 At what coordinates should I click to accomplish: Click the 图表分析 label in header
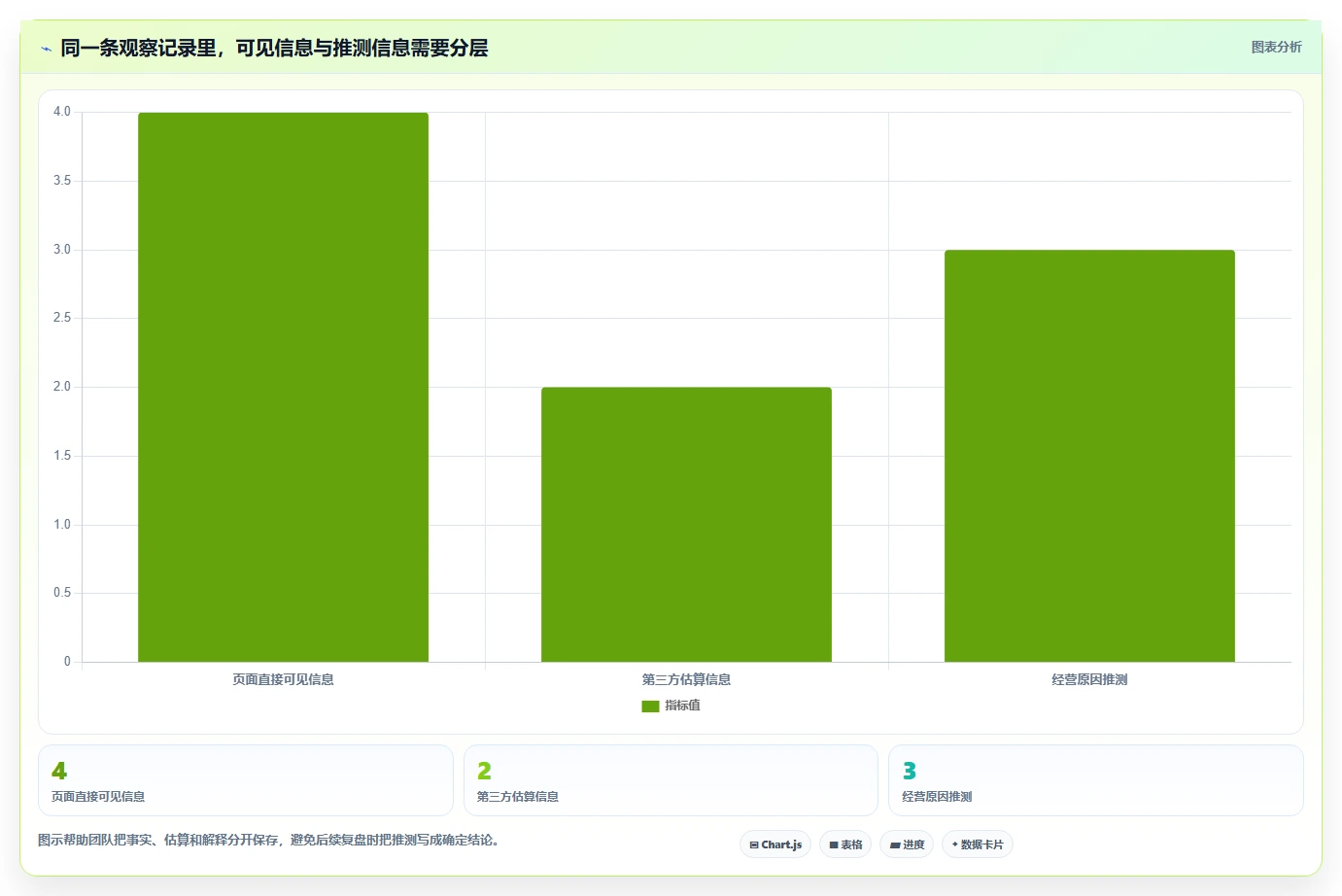pos(1276,47)
